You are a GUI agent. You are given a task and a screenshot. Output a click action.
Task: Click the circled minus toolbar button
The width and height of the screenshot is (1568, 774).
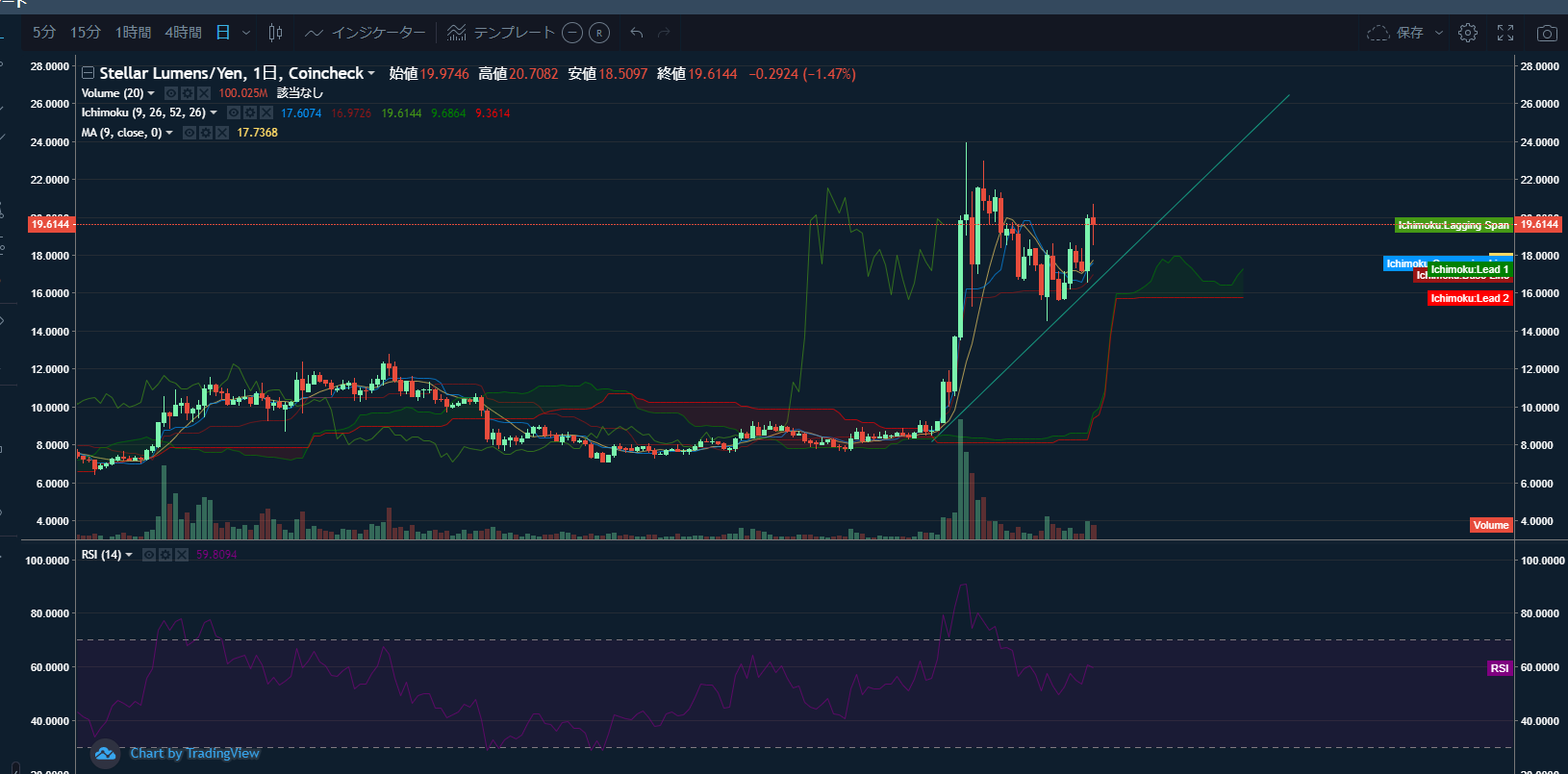(571, 33)
